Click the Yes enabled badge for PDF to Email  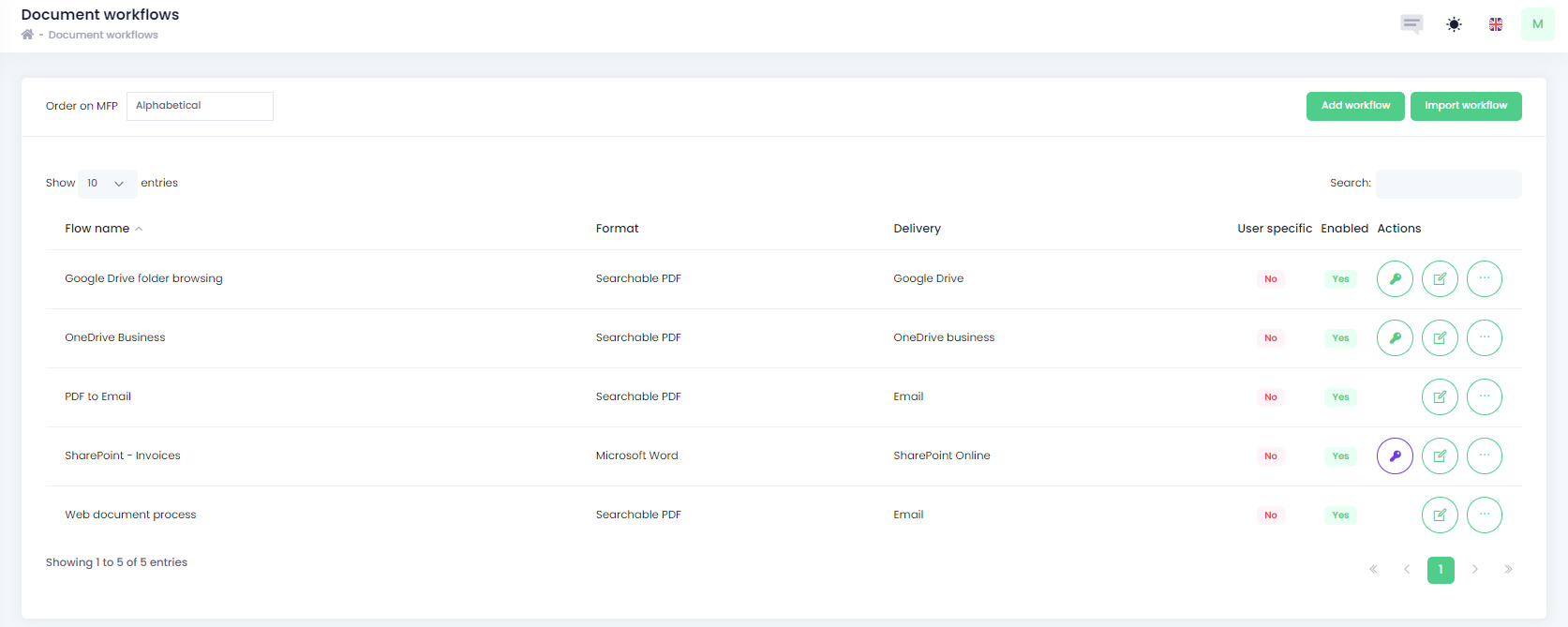1340,397
